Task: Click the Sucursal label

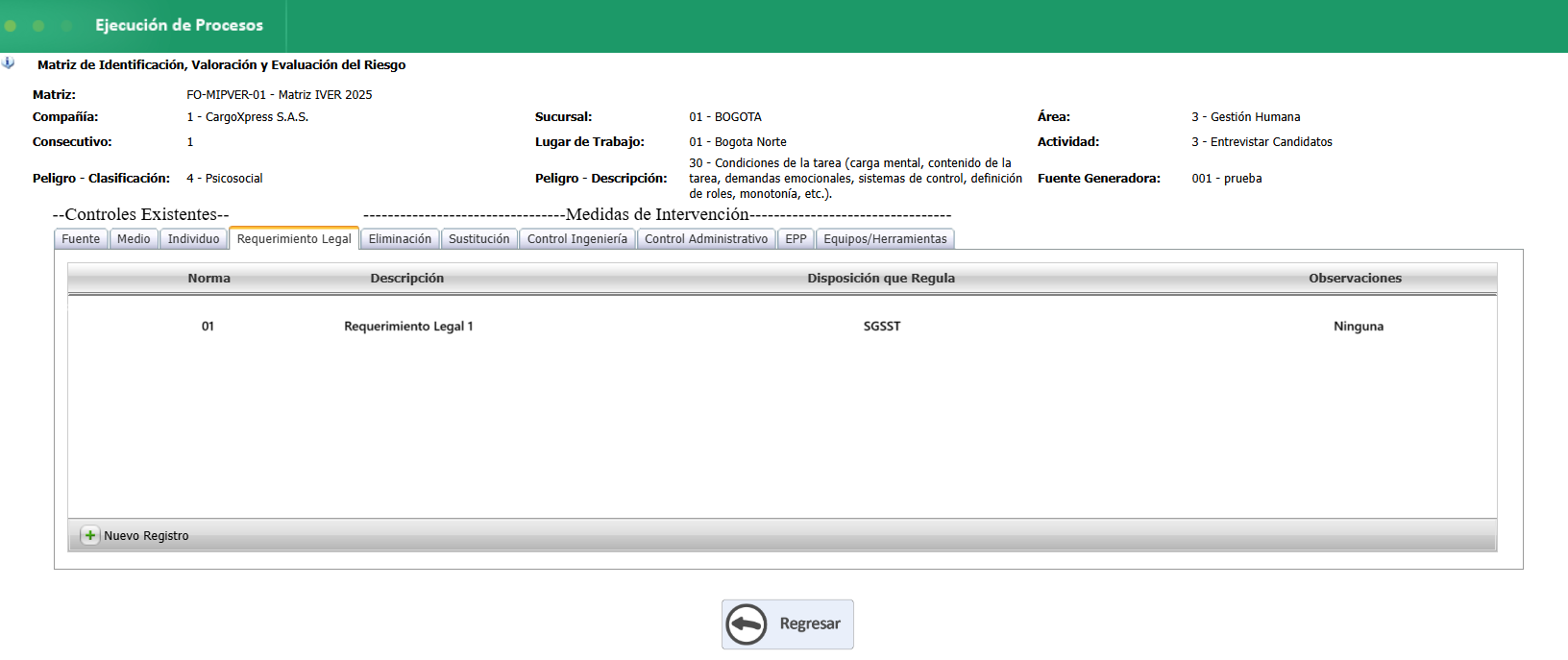Action: click(x=564, y=117)
